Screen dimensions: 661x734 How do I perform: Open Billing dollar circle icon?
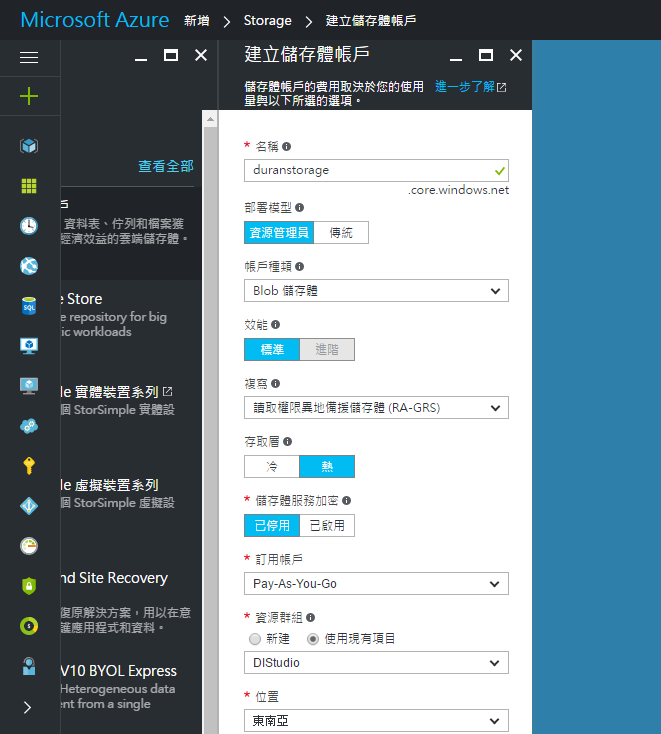29,626
